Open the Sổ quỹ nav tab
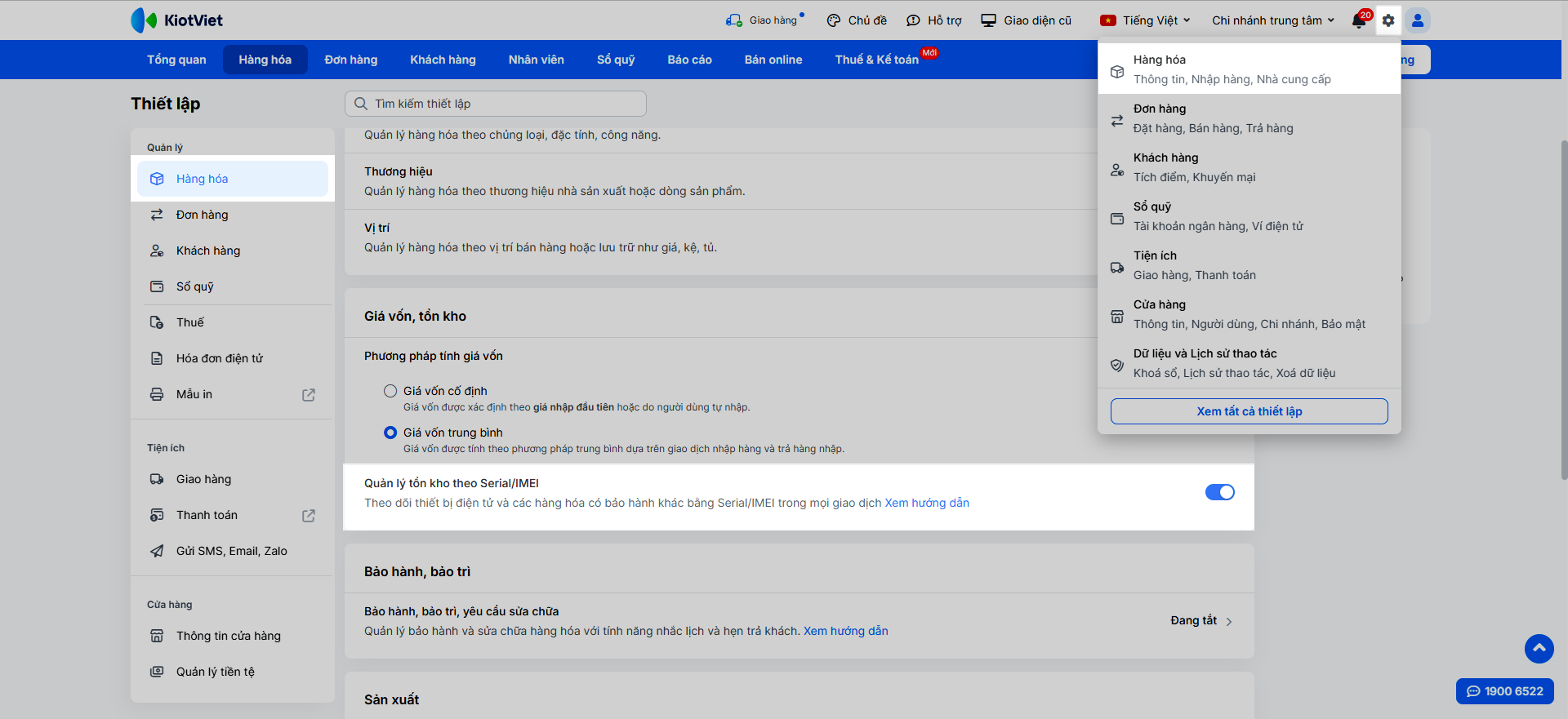Screen dimensions: 1568x719 pyautogui.click(x=616, y=60)
